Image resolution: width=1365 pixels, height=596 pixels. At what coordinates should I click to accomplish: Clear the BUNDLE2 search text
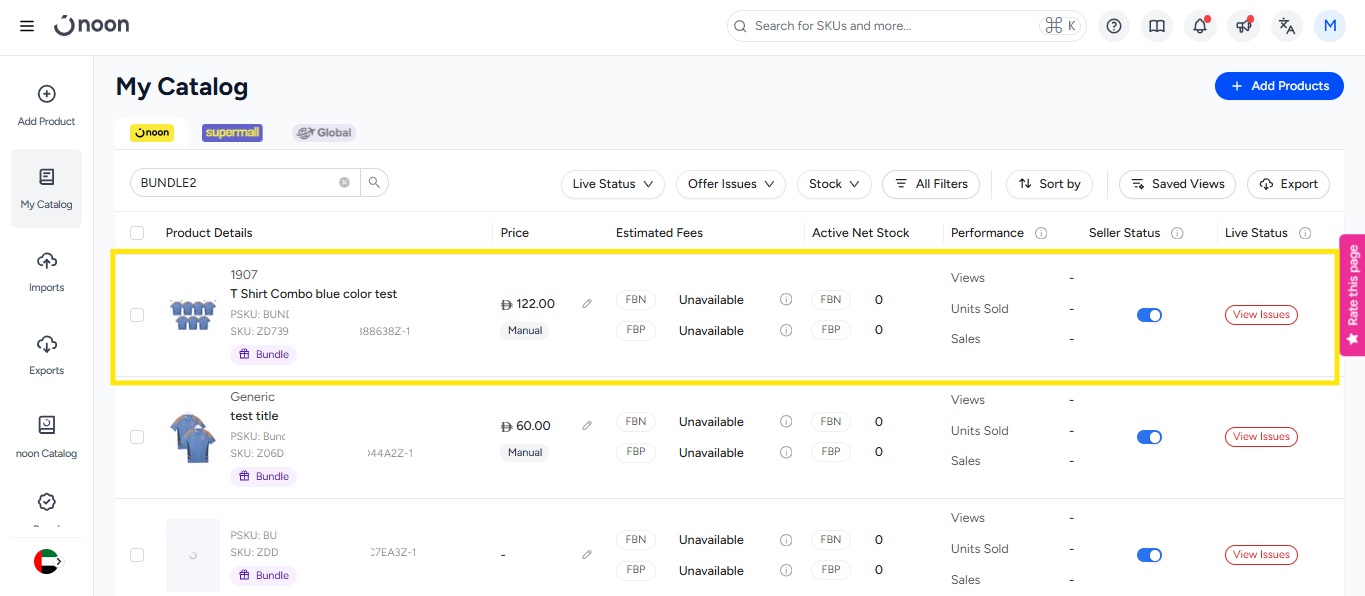(344, 182)
